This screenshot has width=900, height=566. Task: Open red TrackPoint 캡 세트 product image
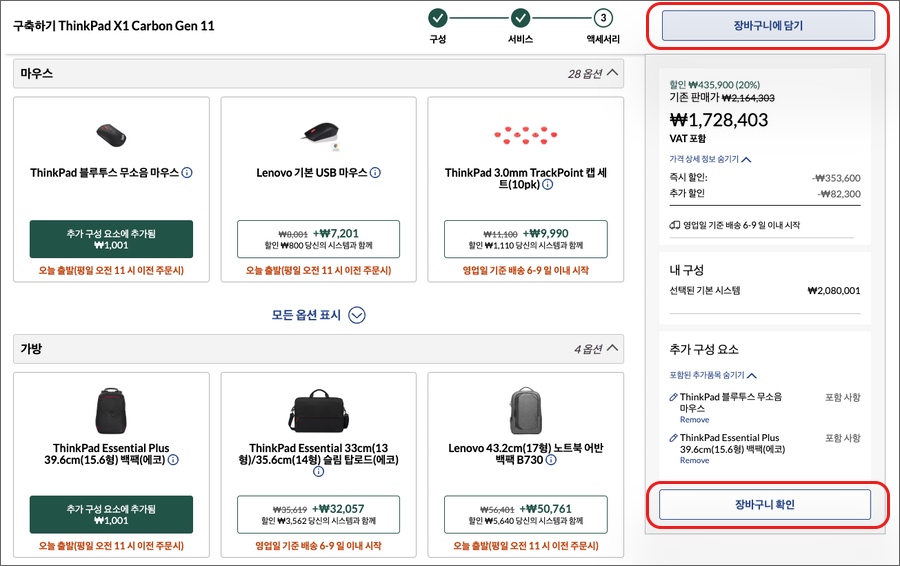525,135
